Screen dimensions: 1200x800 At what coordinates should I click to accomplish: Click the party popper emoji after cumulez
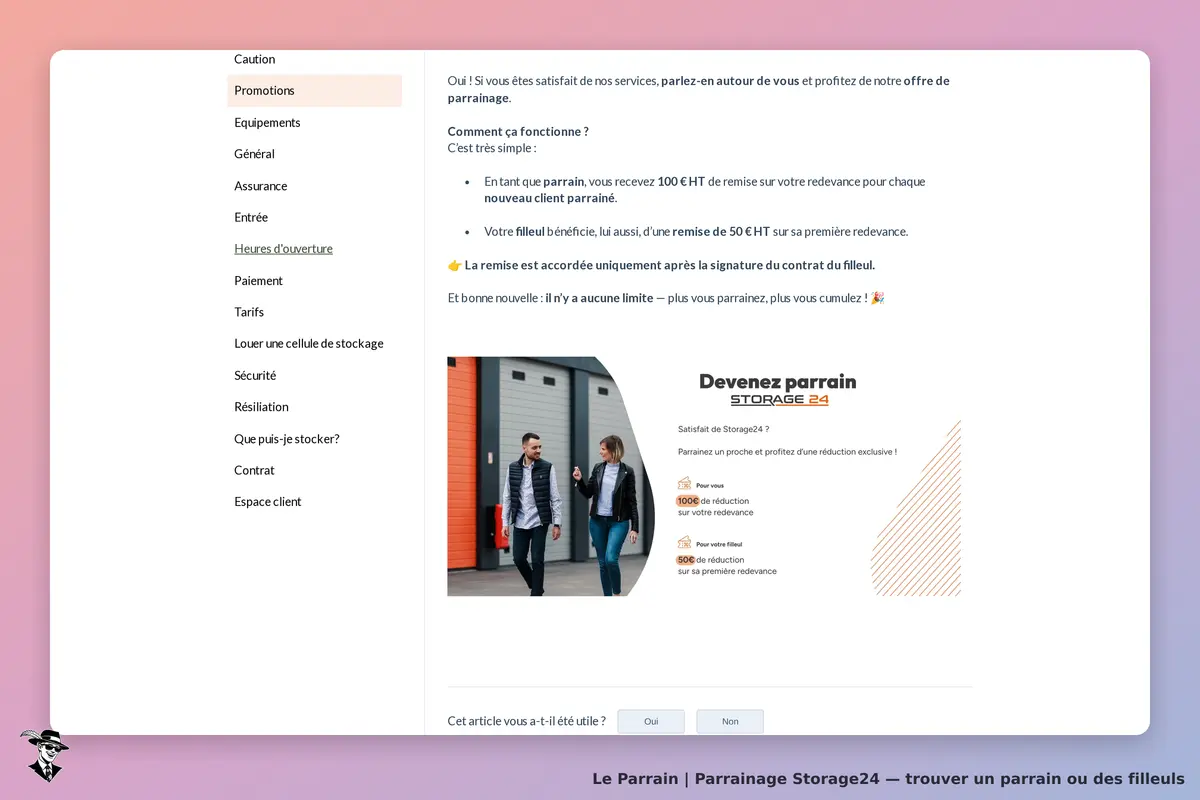(877, 298)
